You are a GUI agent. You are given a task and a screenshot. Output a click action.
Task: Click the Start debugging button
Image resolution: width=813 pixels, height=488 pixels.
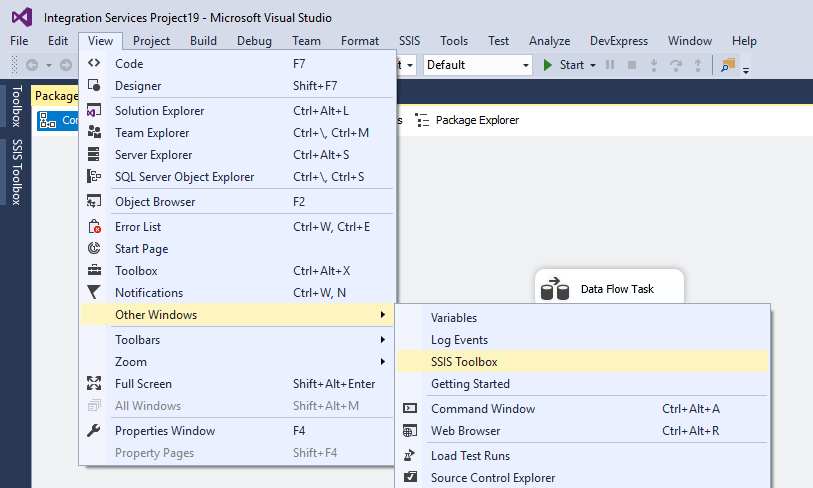point(564,65)
